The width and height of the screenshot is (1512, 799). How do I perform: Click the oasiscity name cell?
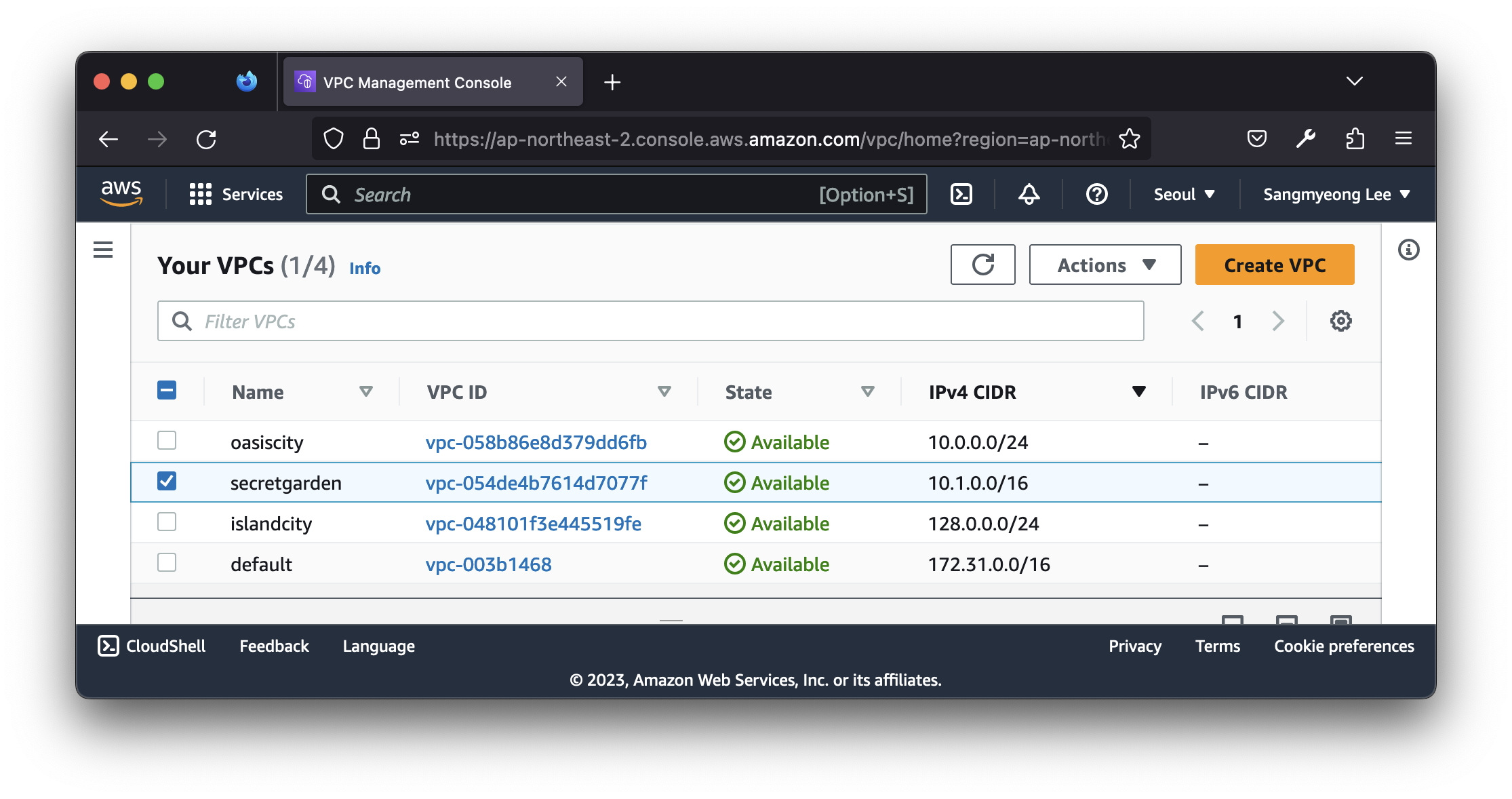(266, 442)
